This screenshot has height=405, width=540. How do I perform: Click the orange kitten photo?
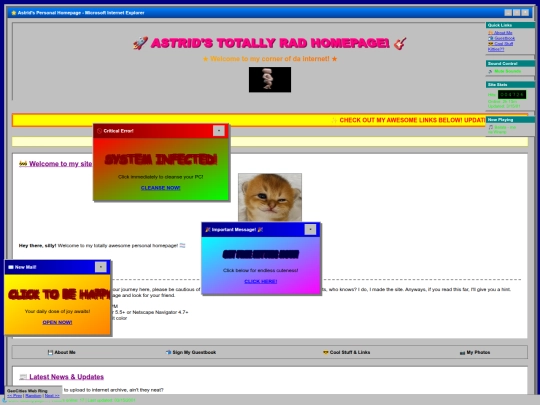270,197
